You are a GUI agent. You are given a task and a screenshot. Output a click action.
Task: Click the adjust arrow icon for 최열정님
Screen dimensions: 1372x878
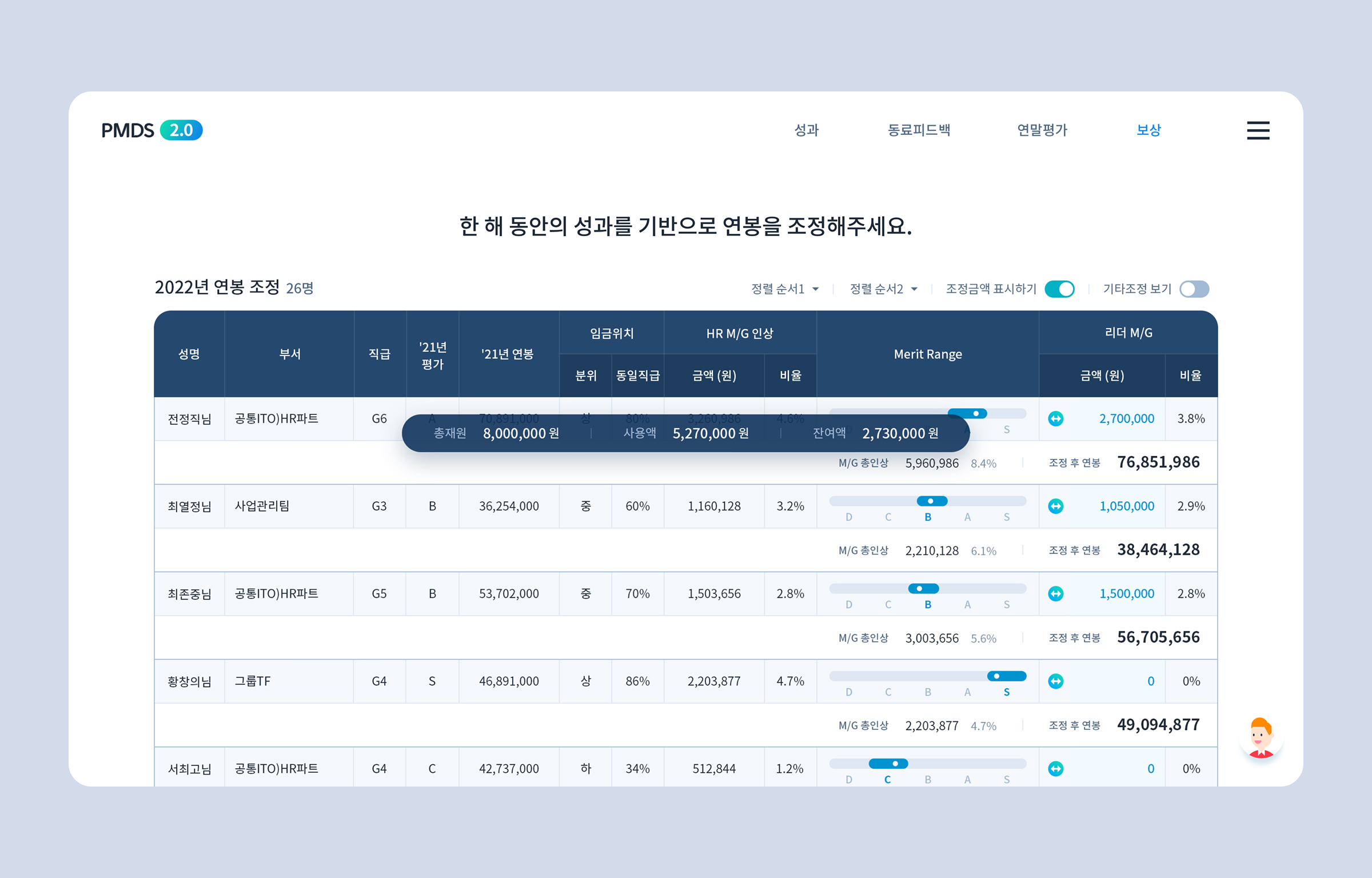[x=1056, y=506]
